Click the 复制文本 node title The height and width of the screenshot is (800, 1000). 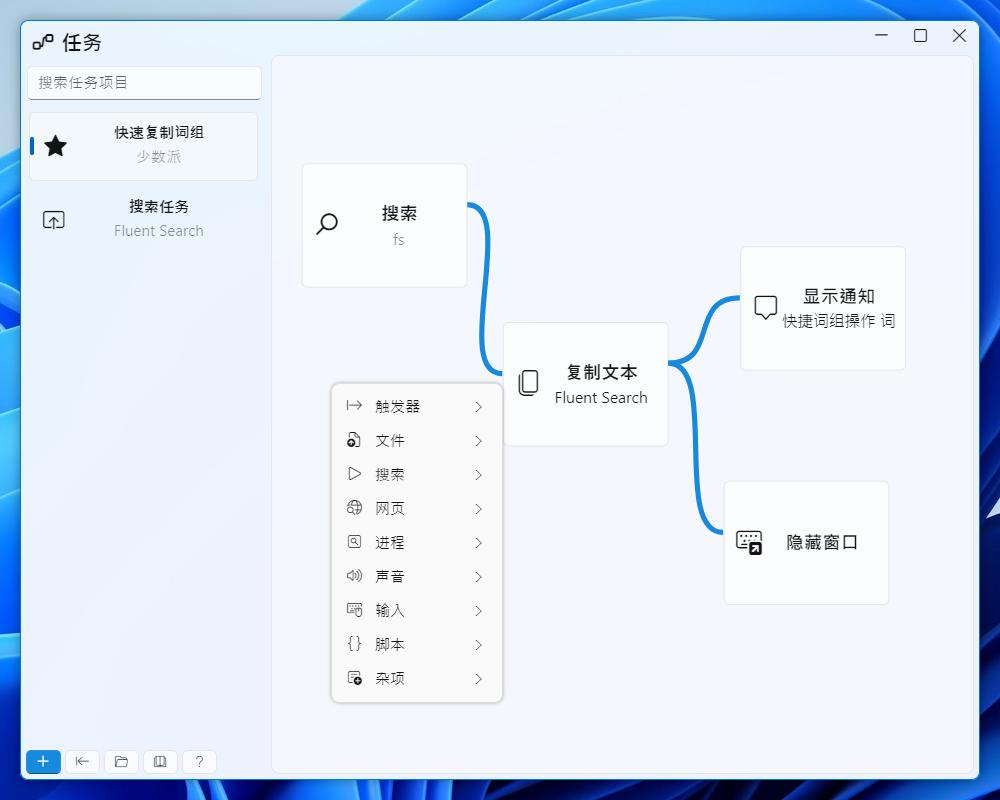pos(602,372)
